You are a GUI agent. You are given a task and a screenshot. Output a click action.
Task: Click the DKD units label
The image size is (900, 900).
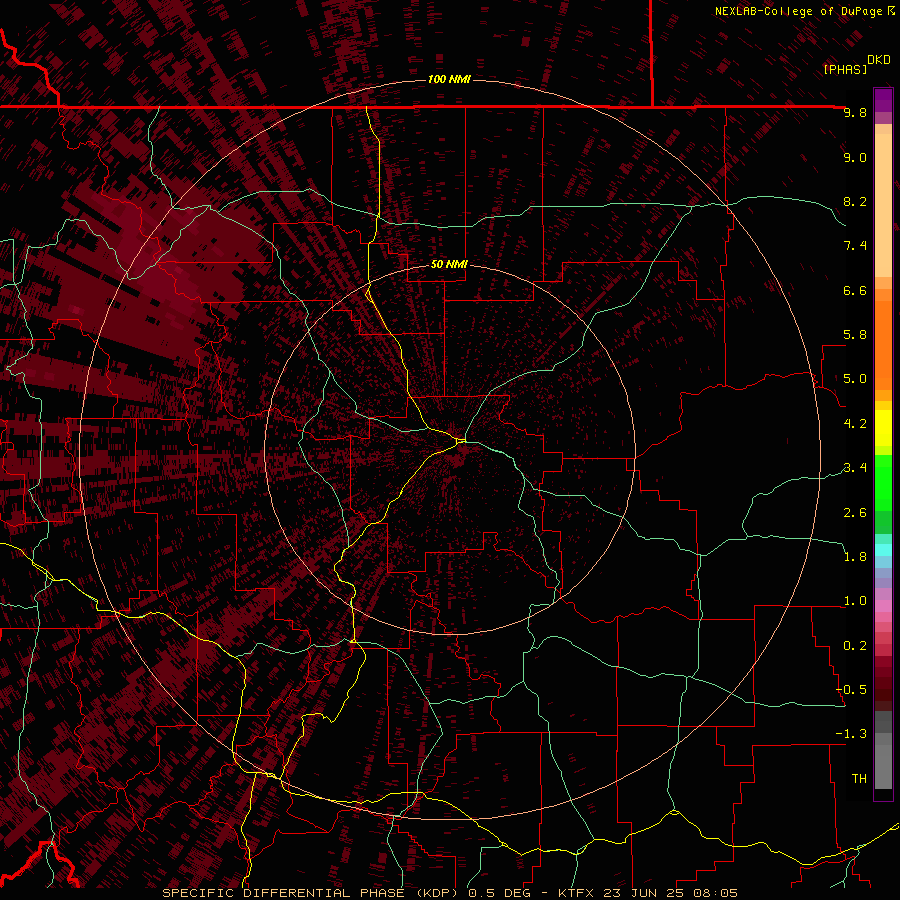pos(878,59)
